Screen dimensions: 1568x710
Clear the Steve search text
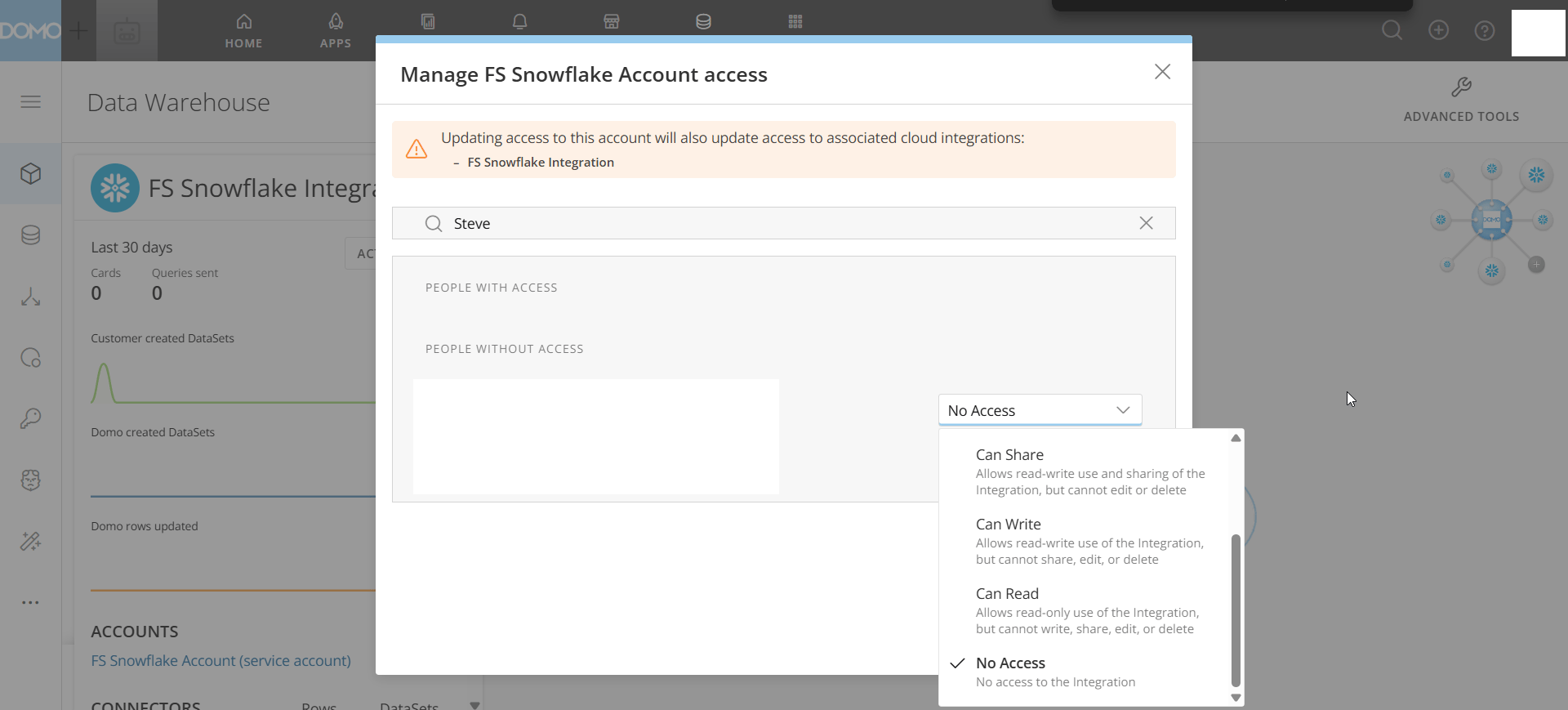point(1147,223)
